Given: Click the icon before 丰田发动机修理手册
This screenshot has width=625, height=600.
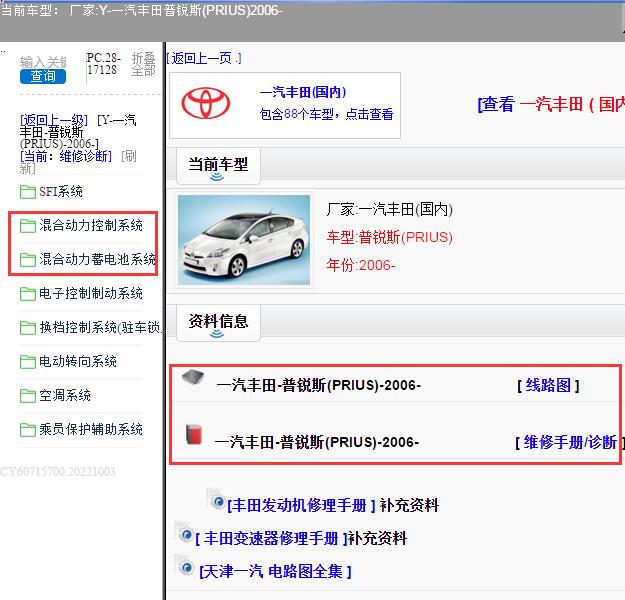Looking at the screenshot, I should (216, 500).
